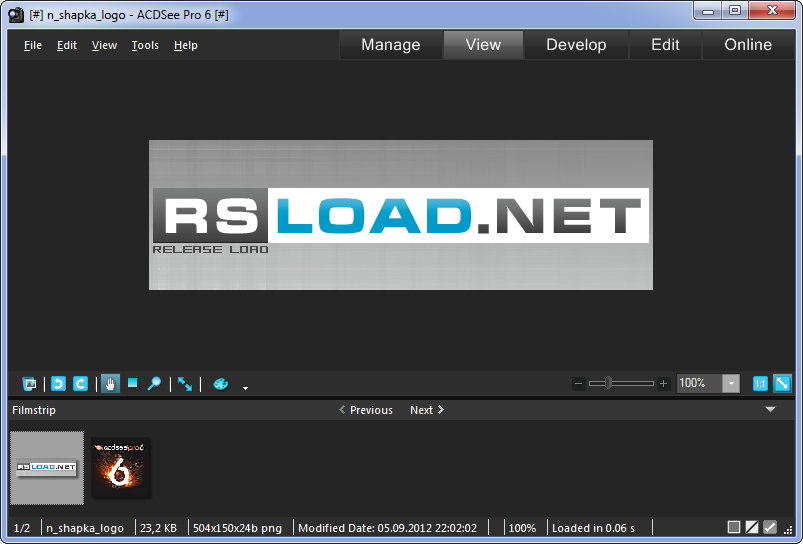This screenshot has width=803, height=544.
Task: Open the 100% zoom level dropdown
Action: pyautogui.click(x=731, y=383)
